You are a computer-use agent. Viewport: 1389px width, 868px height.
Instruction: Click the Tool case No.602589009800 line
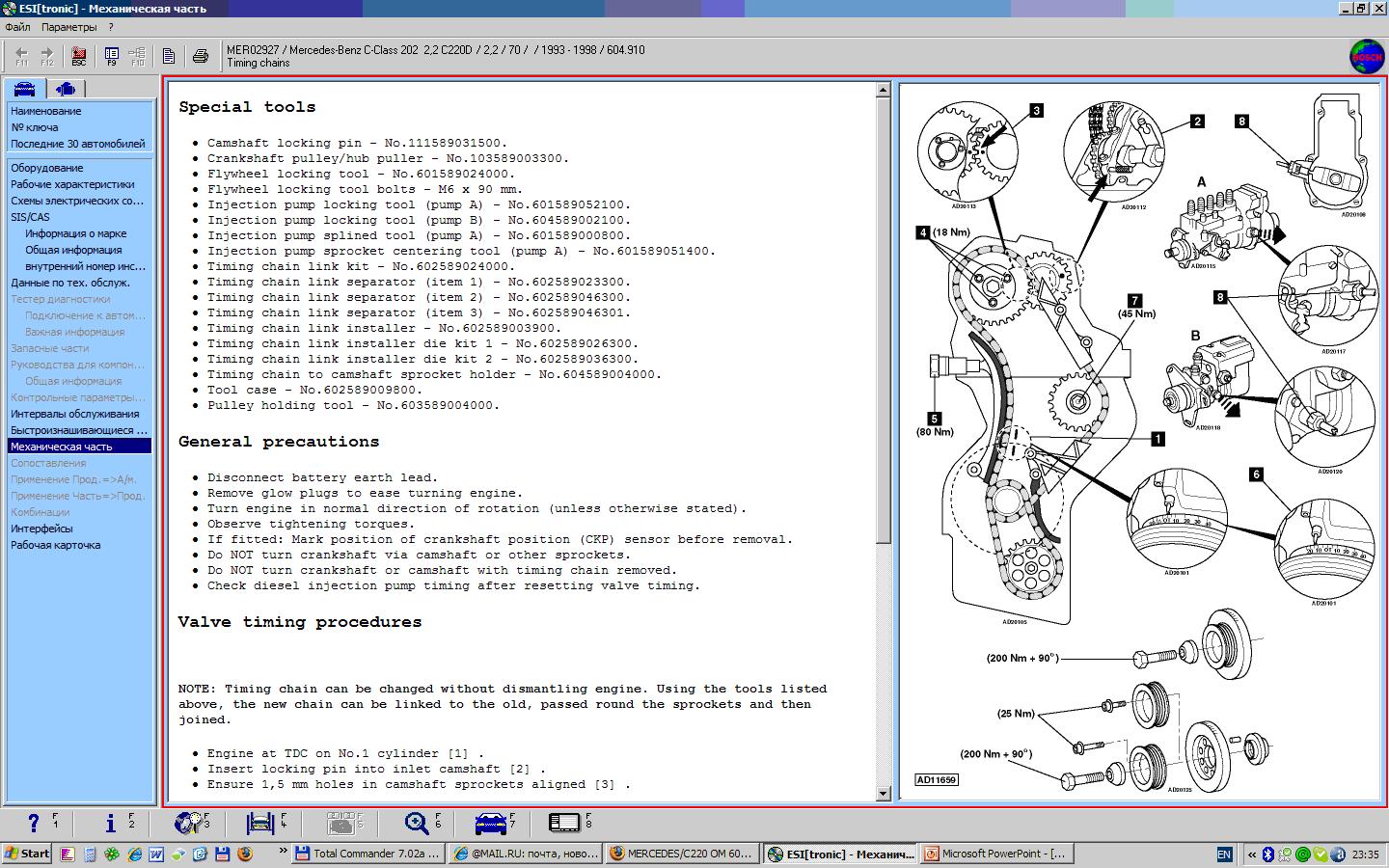314,390
